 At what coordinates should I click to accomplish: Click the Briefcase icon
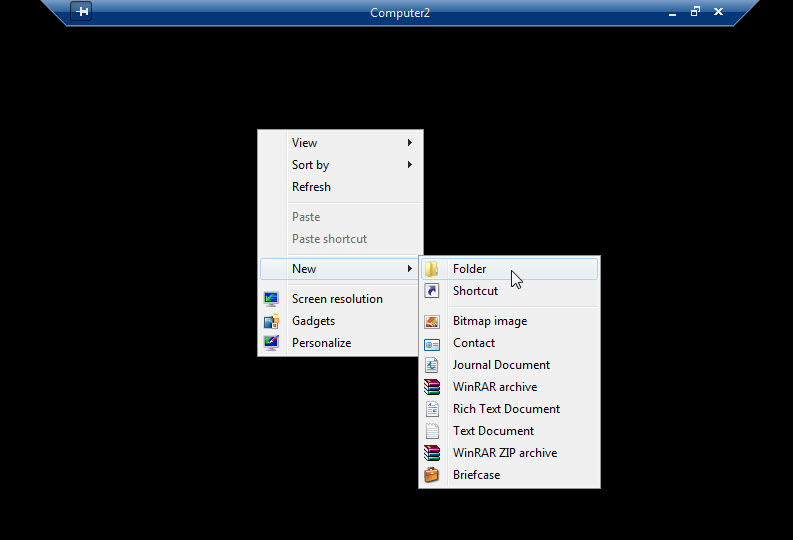pyautogui.click(x=431, y=475)
